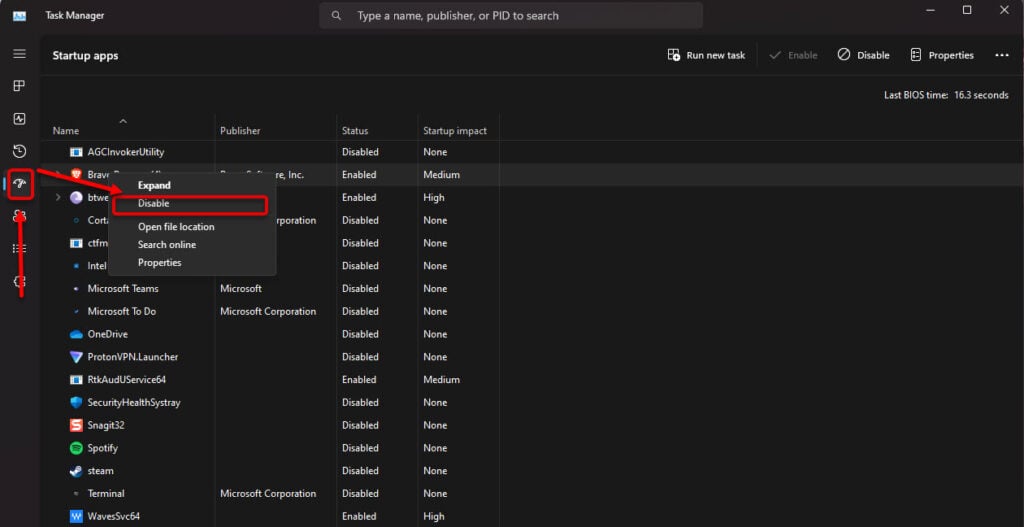Choose Open file location
1024x527 pixels.
coord(176,227)
